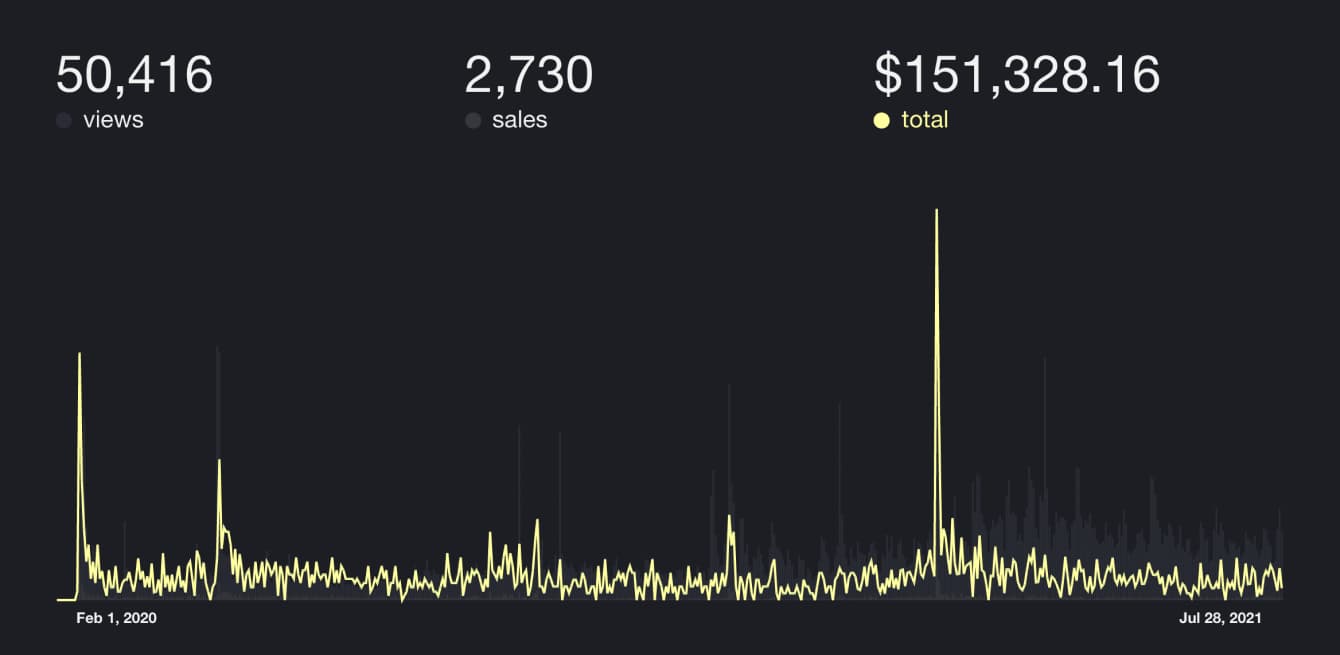Screen dimensions: 1340x655
Task: Click the "views" legend label
Action: [113, 120]
